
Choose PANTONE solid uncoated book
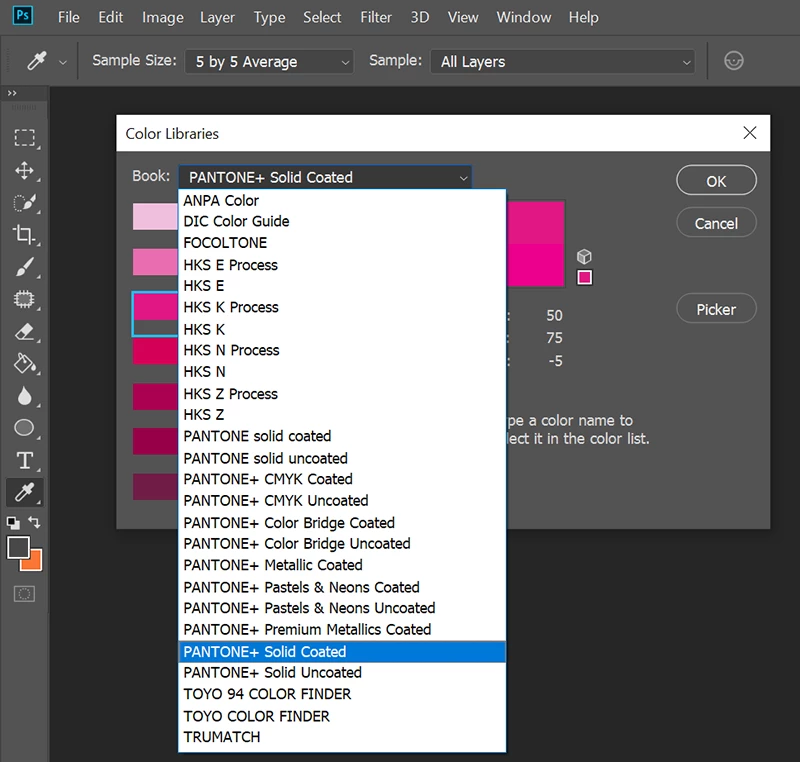(x=342, y=459)
